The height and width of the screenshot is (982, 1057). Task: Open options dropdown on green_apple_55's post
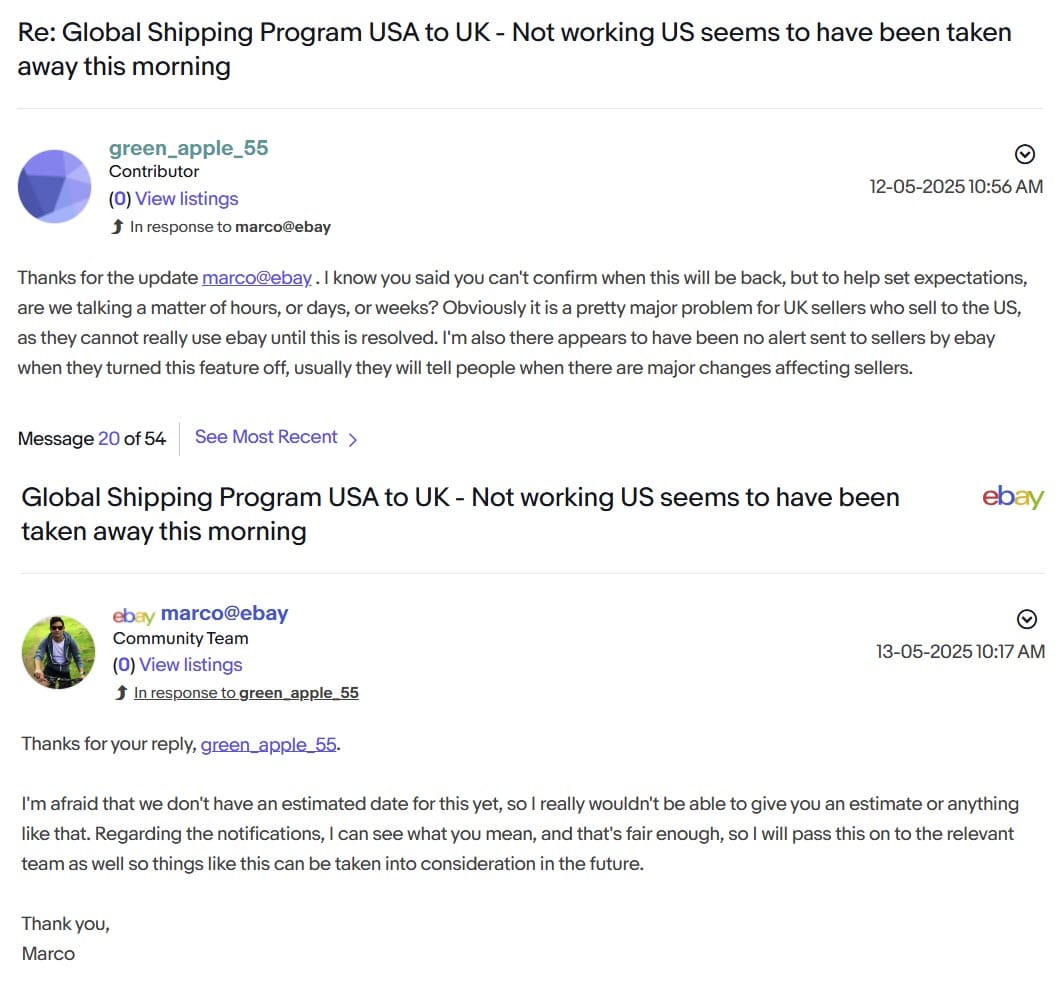click(x=1024, y=154)
